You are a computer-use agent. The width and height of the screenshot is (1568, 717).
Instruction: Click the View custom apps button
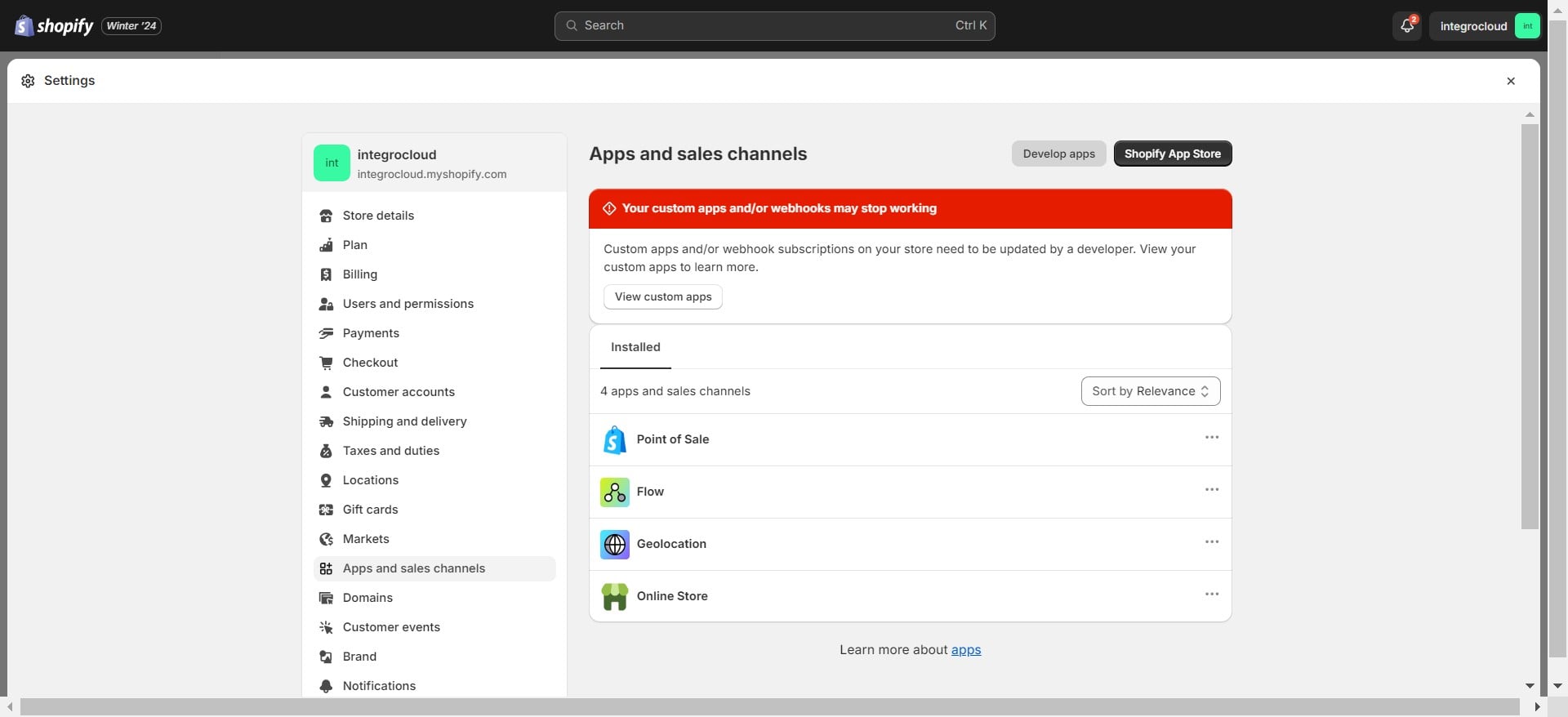coord(662,296)
